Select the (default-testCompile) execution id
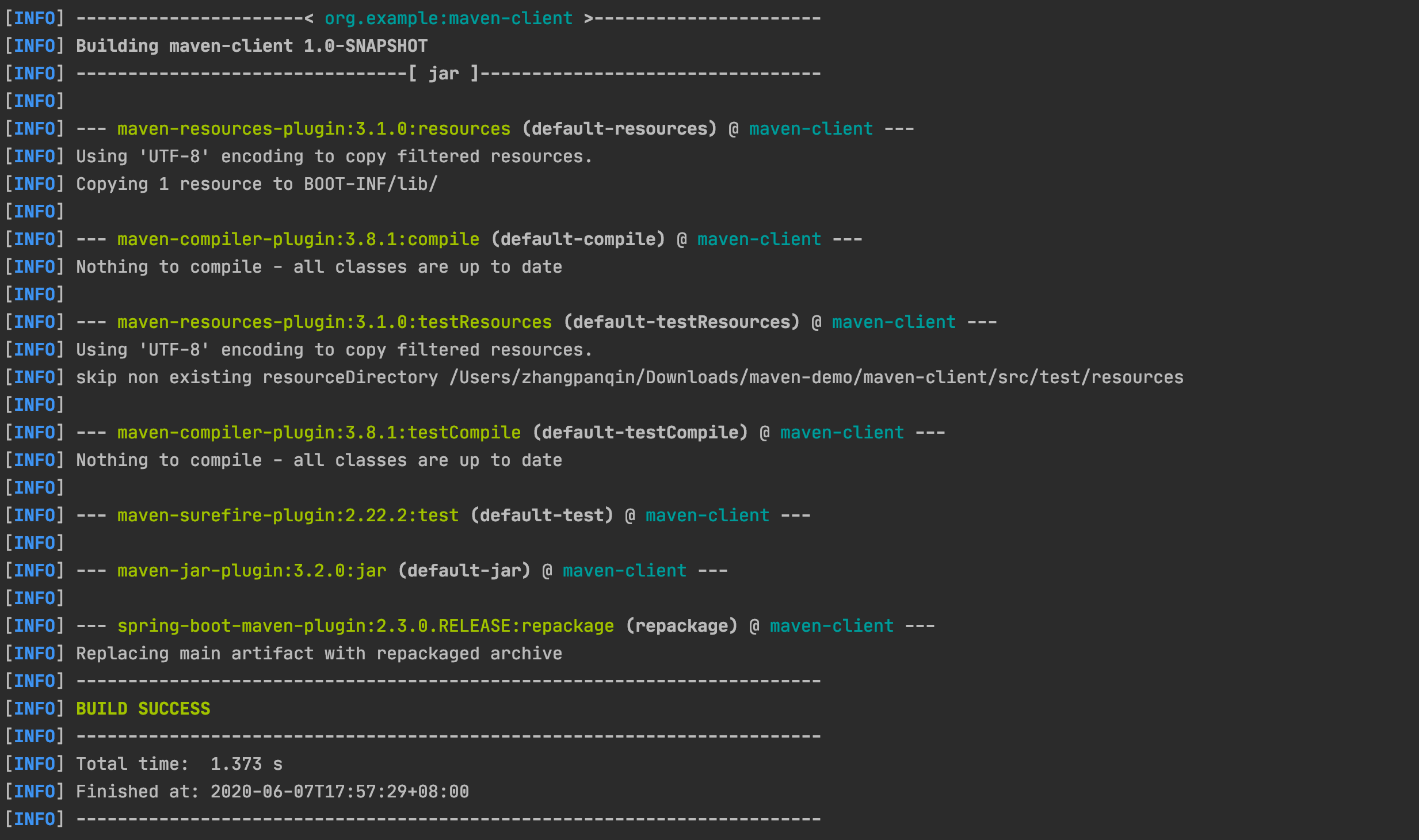 click(640, 433)
